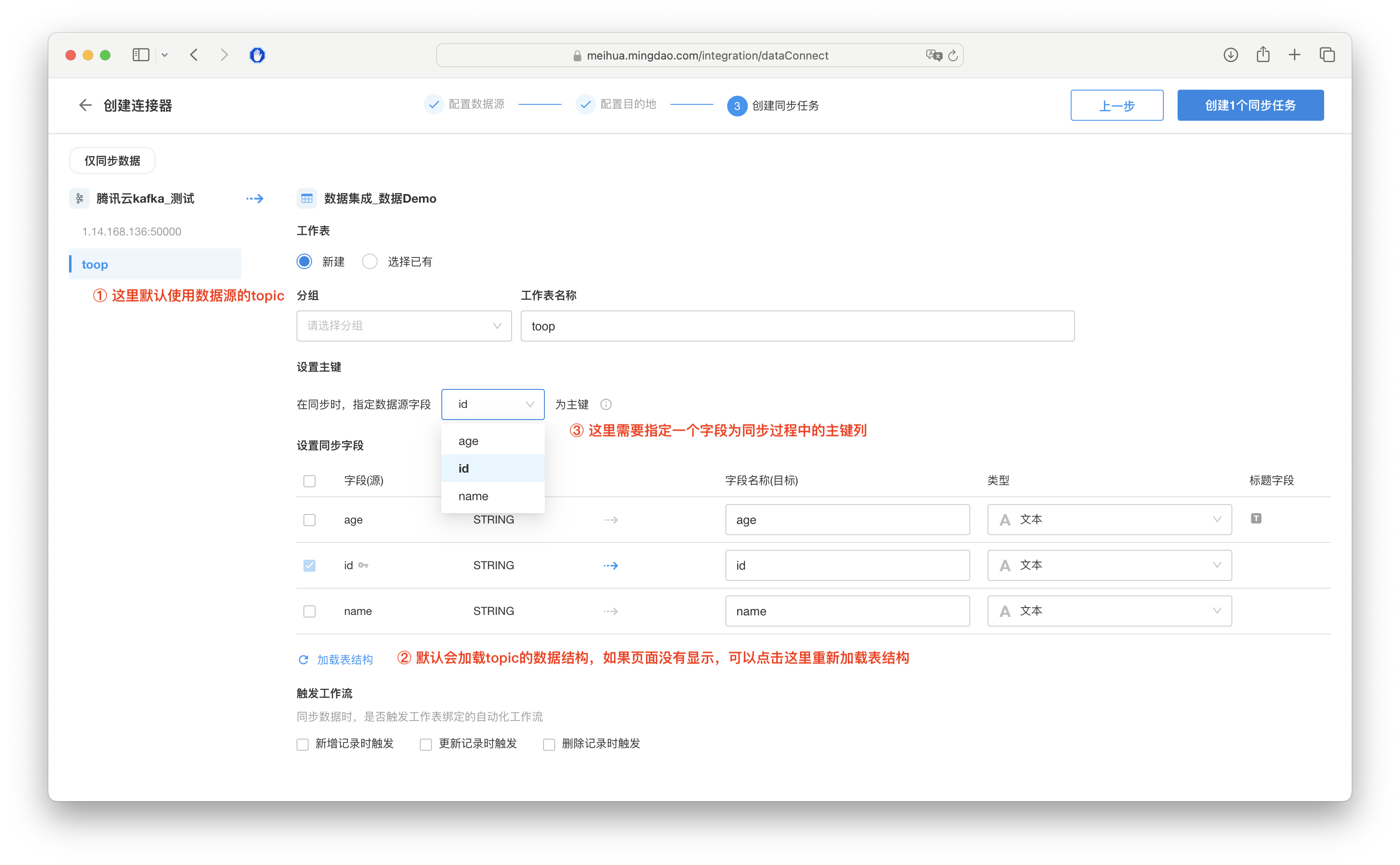The width and height of the screenshot is (1400, 865).
Task: Expand the type dropdown in the age row
Action: click(1109, 520)
